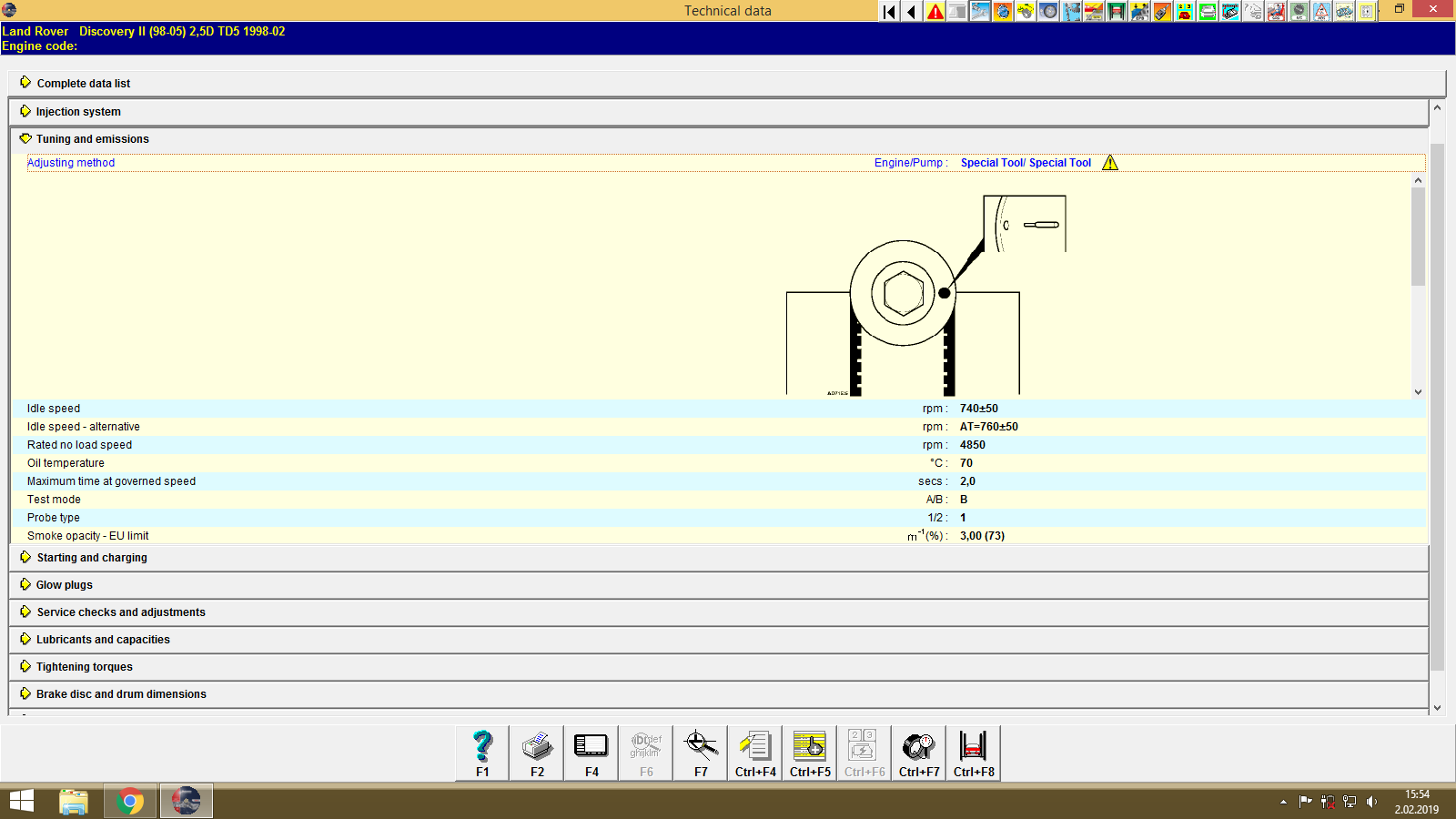Viewport: 1456px width, 819px height.
Task: Open Brake disc and drum dimensions
Action: coord(120,693)
